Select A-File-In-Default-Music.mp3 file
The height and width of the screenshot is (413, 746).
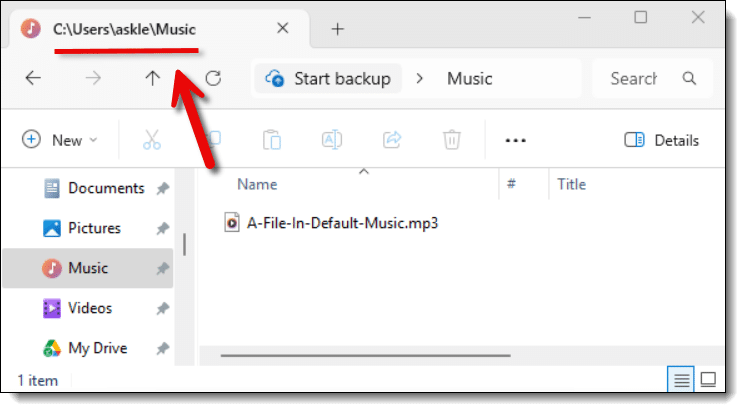point(331,223)
